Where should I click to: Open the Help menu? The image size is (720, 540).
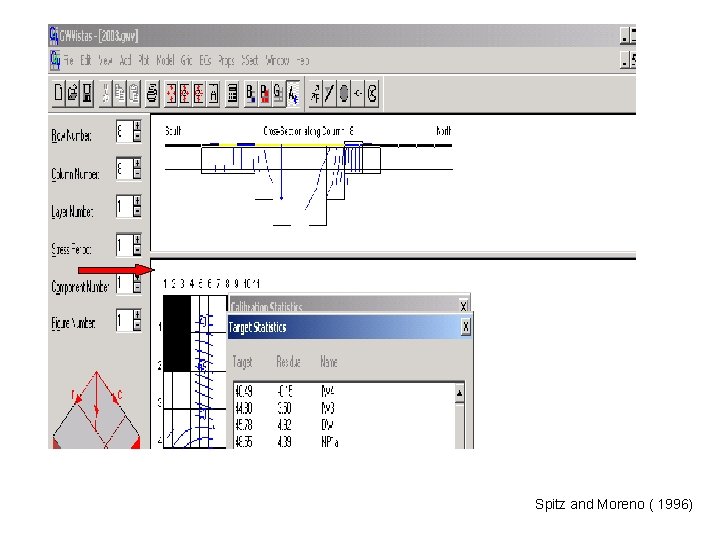click(303, 60)
